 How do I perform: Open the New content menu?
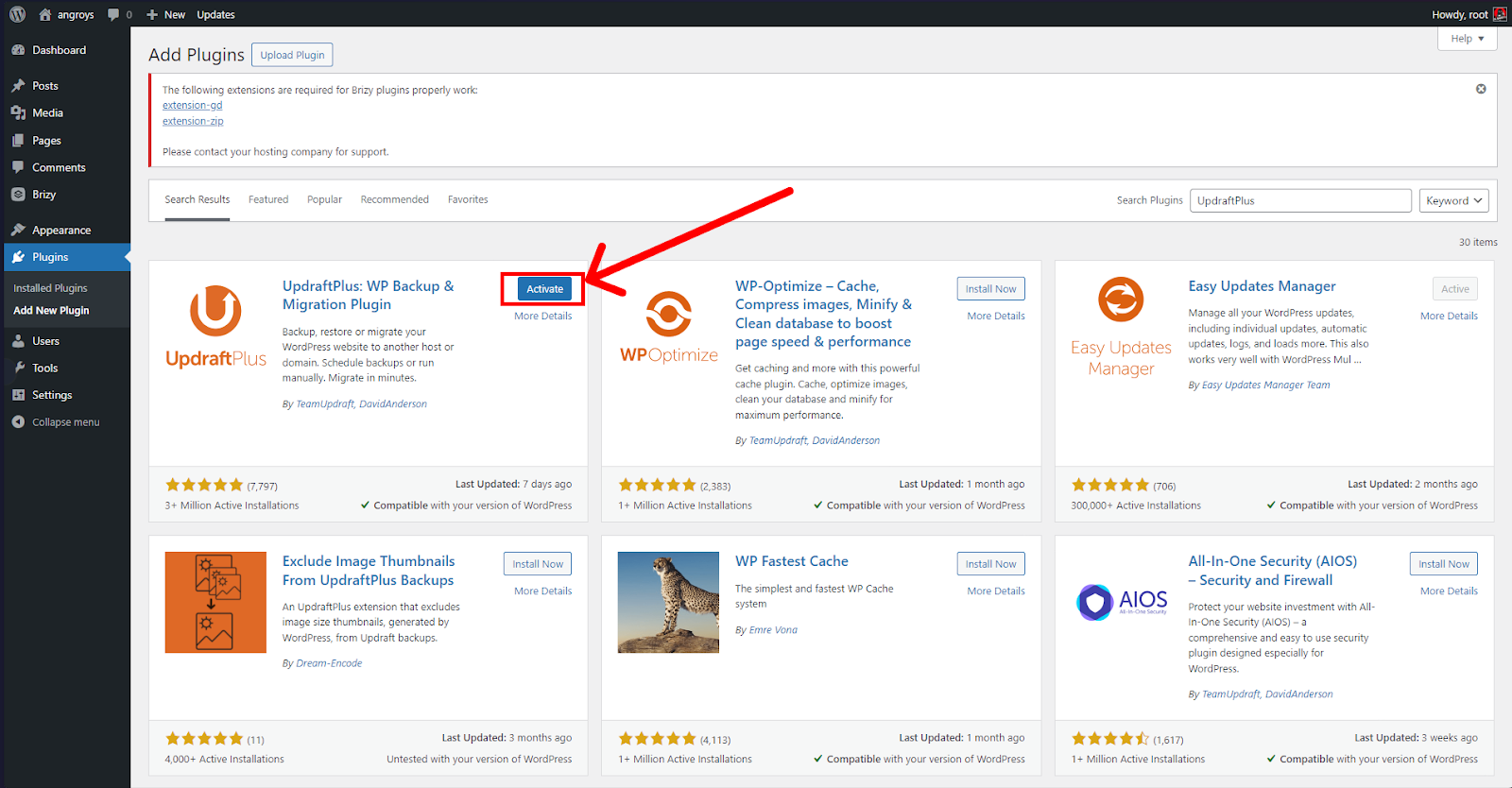pos(166,14)
